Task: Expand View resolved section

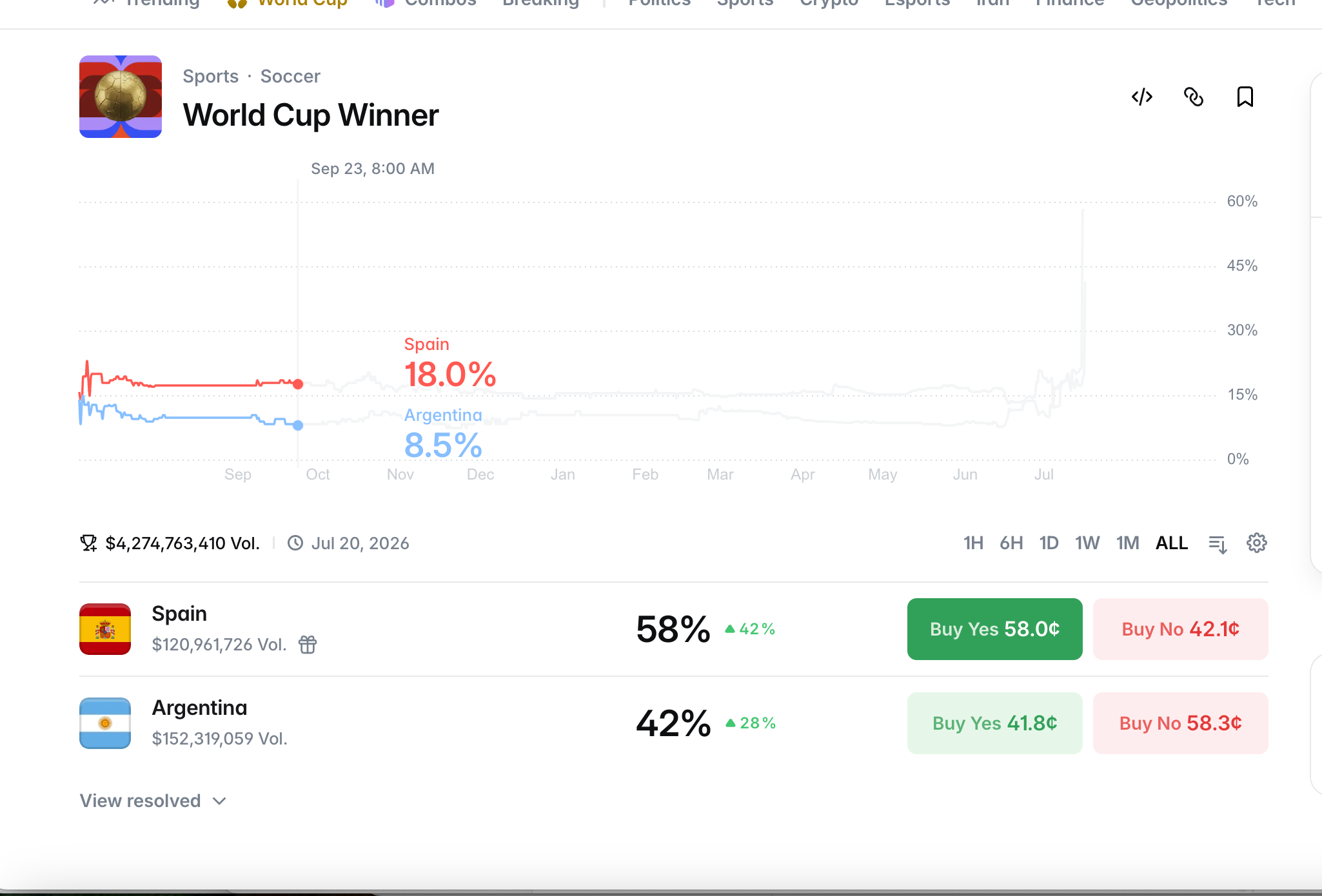Action: [x=153, y=801]
